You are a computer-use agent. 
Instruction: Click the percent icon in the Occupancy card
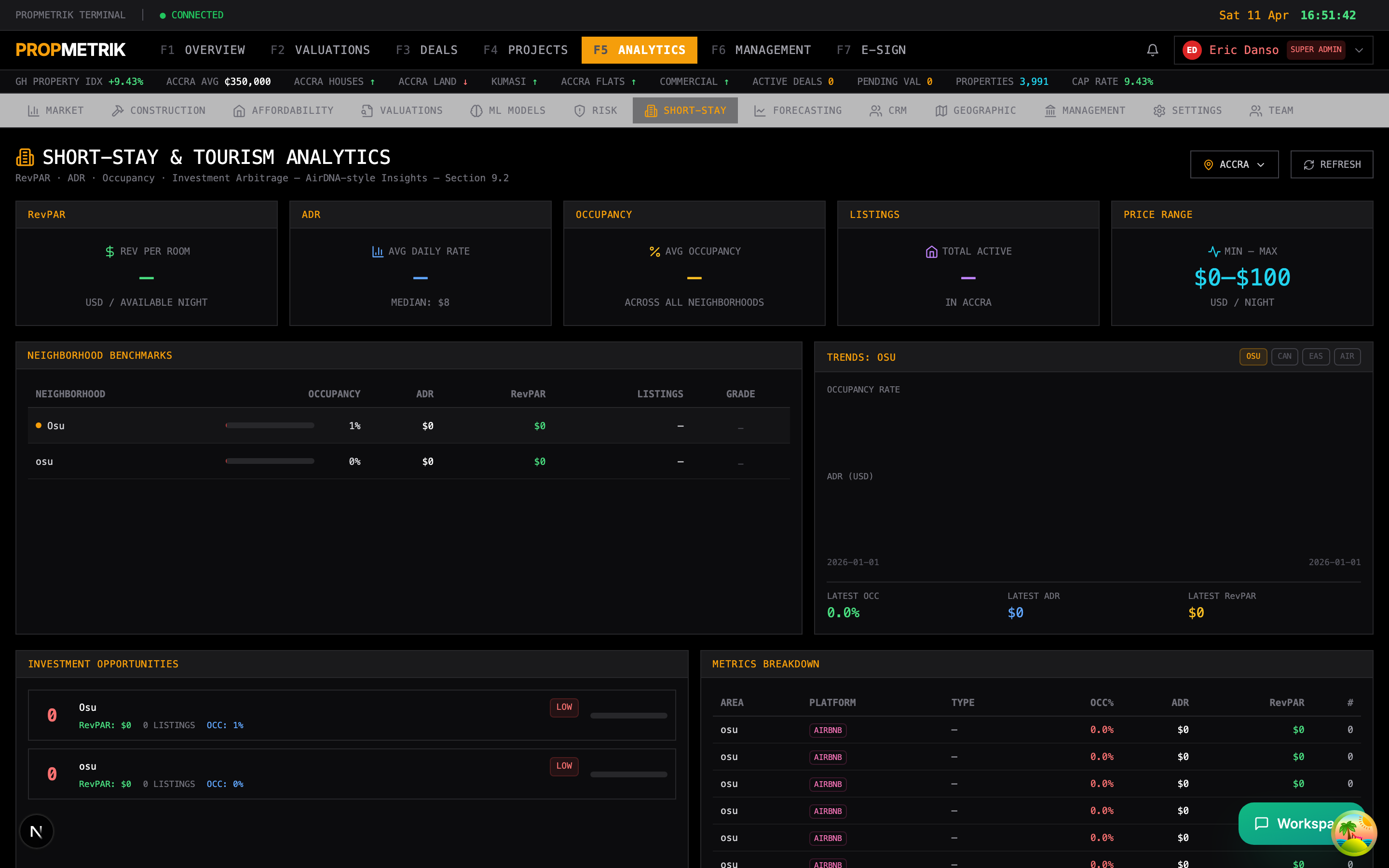click(x=654, y=251)
